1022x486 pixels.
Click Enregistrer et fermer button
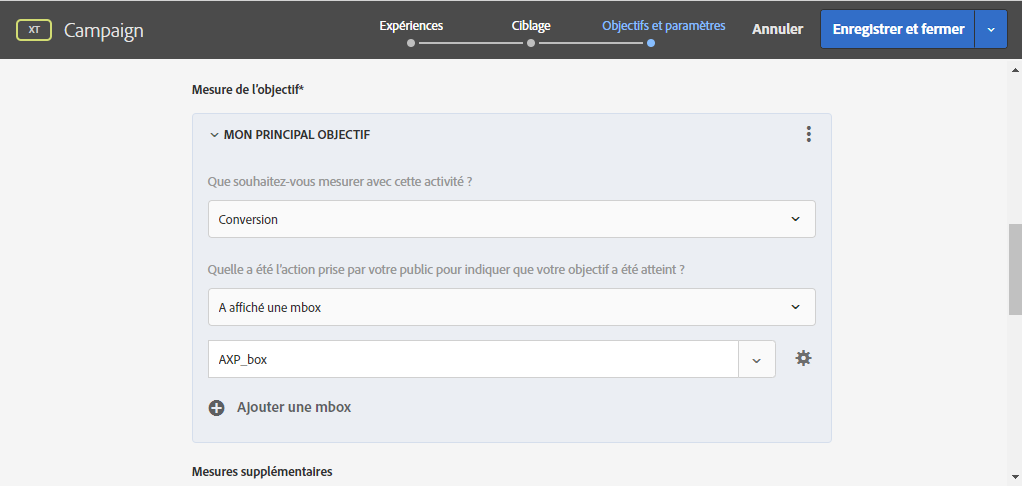[896, 30]
